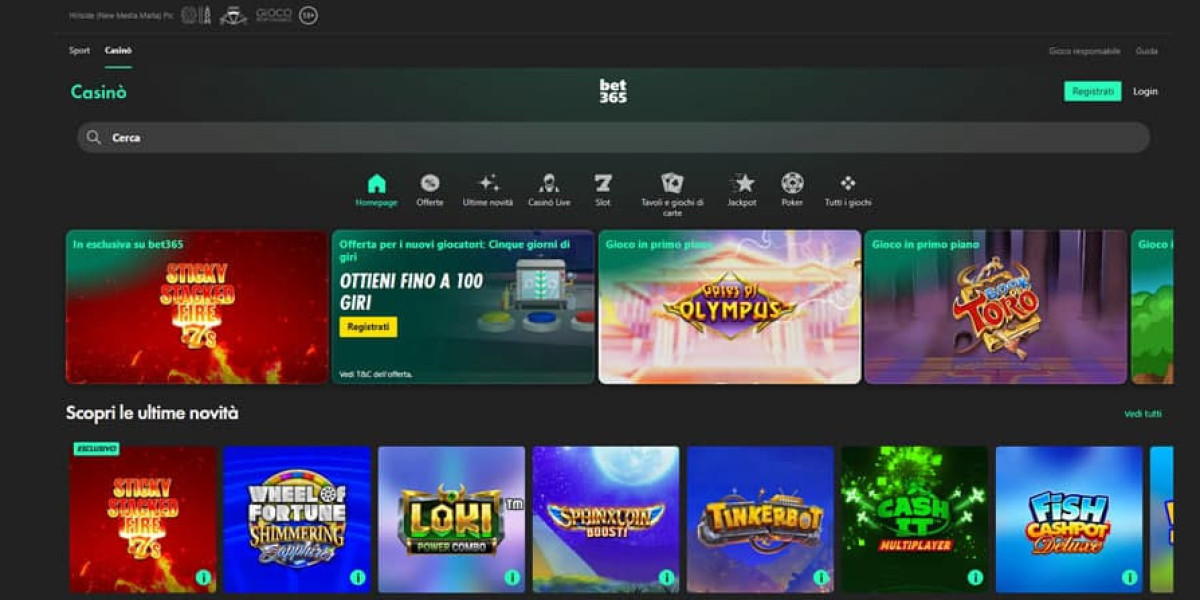Open the Gioco responsabile link
Screen dimensions: 1200x600
pos(1084,51)
